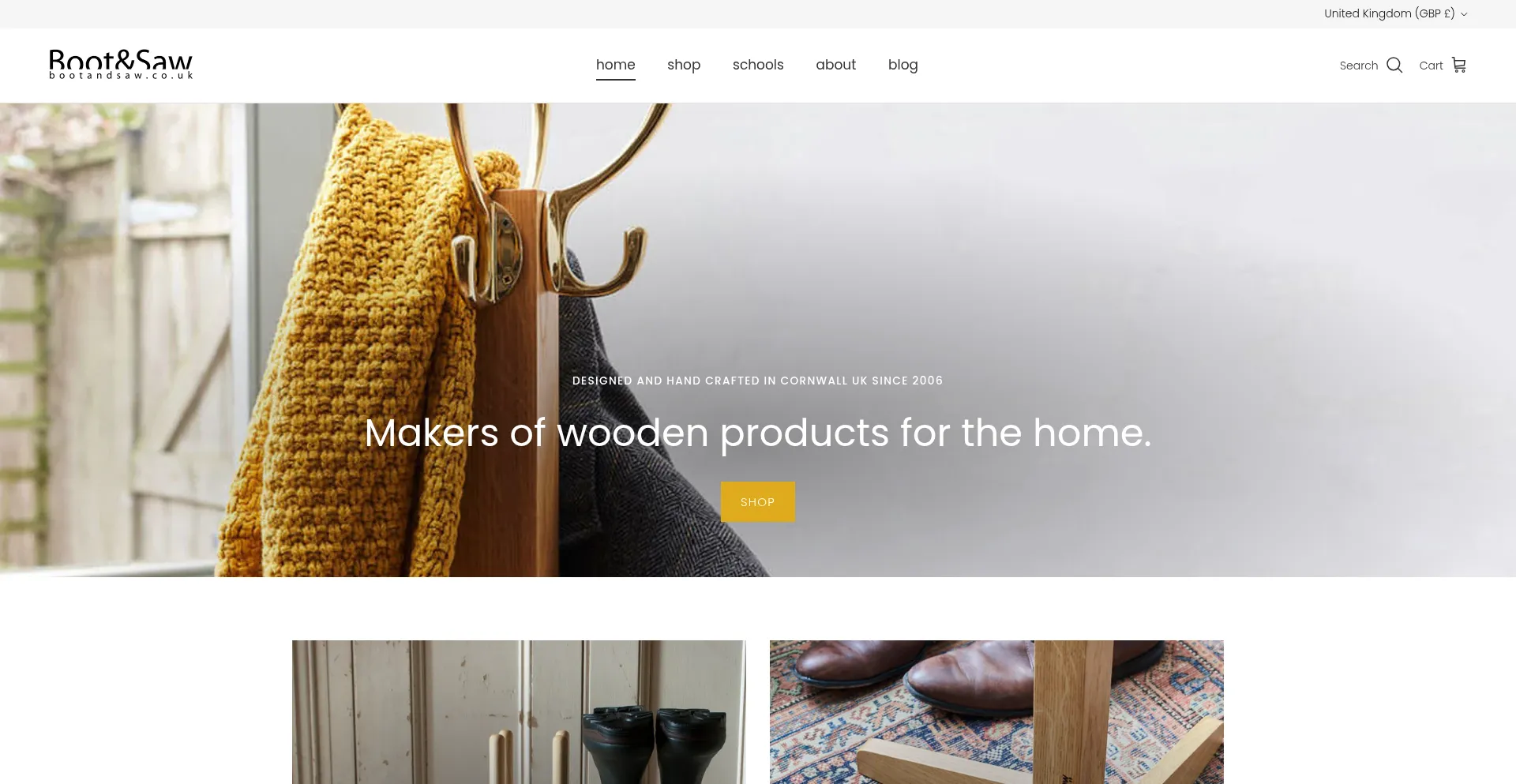Click the Boot&Saw logo

[121, 65]
